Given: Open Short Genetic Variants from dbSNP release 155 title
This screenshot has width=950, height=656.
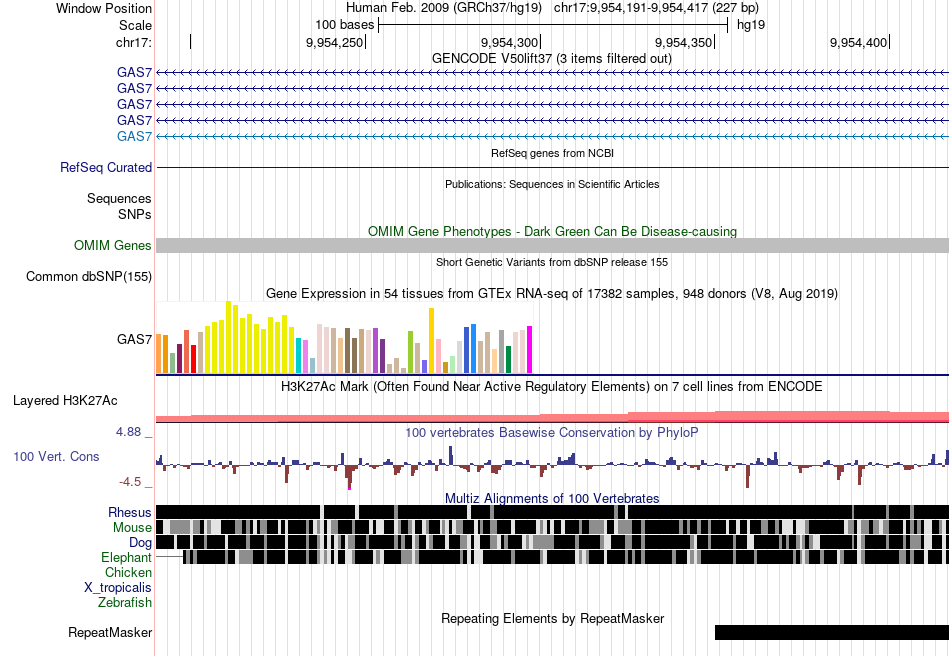Looking at the screenshot, I should pos(552,262).
